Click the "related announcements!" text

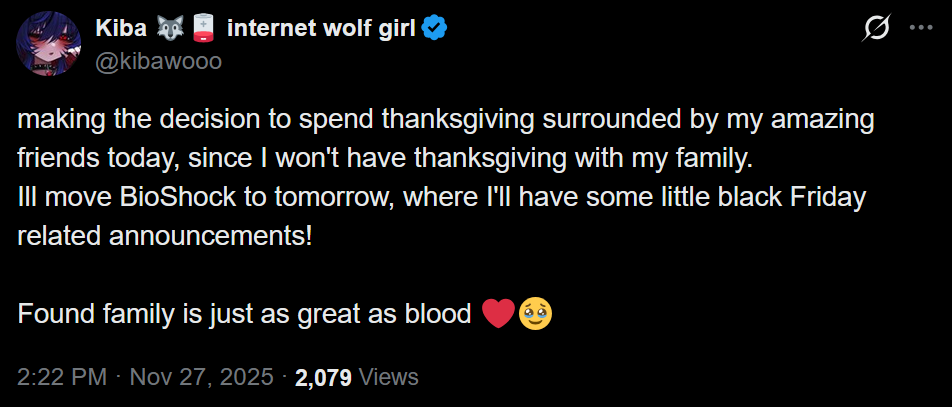(x=165, y=236)
